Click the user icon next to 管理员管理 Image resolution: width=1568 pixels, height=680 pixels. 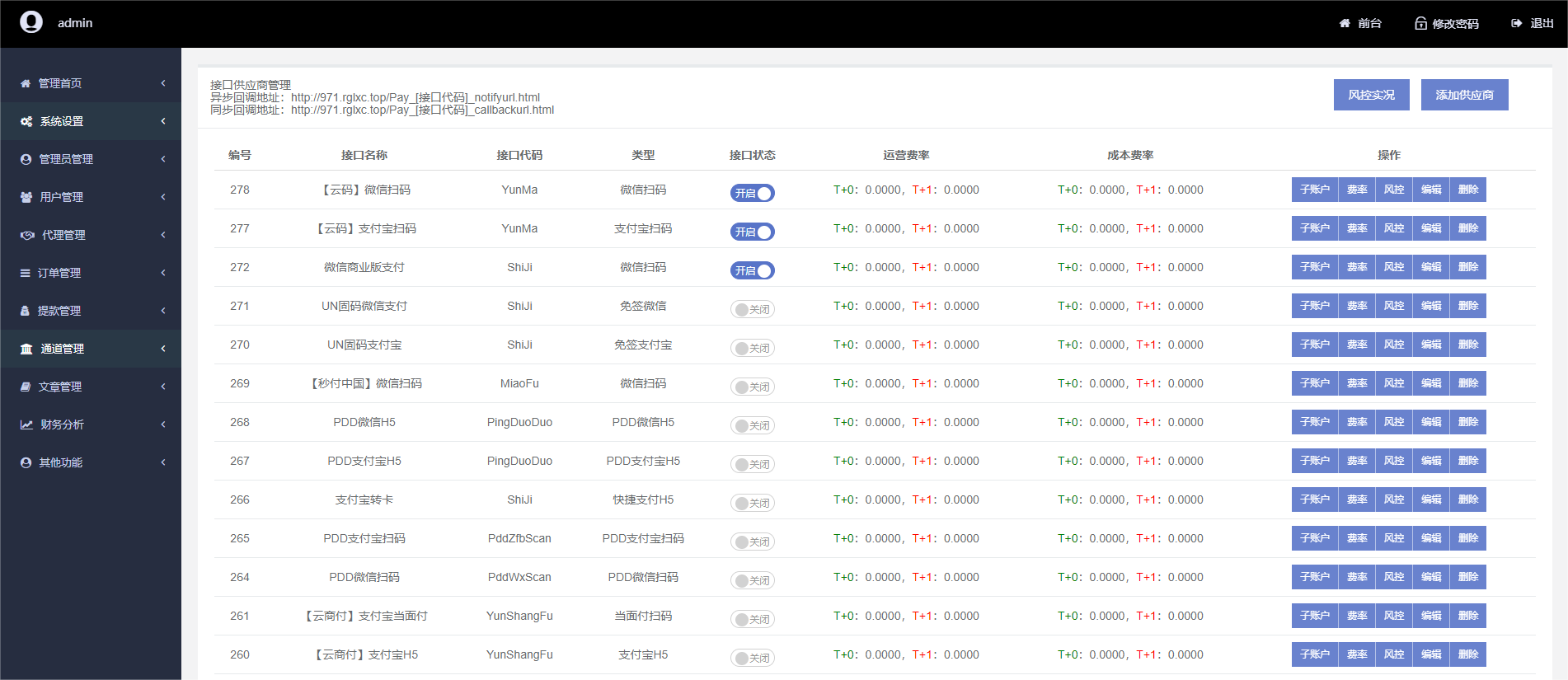pos(26,159)
